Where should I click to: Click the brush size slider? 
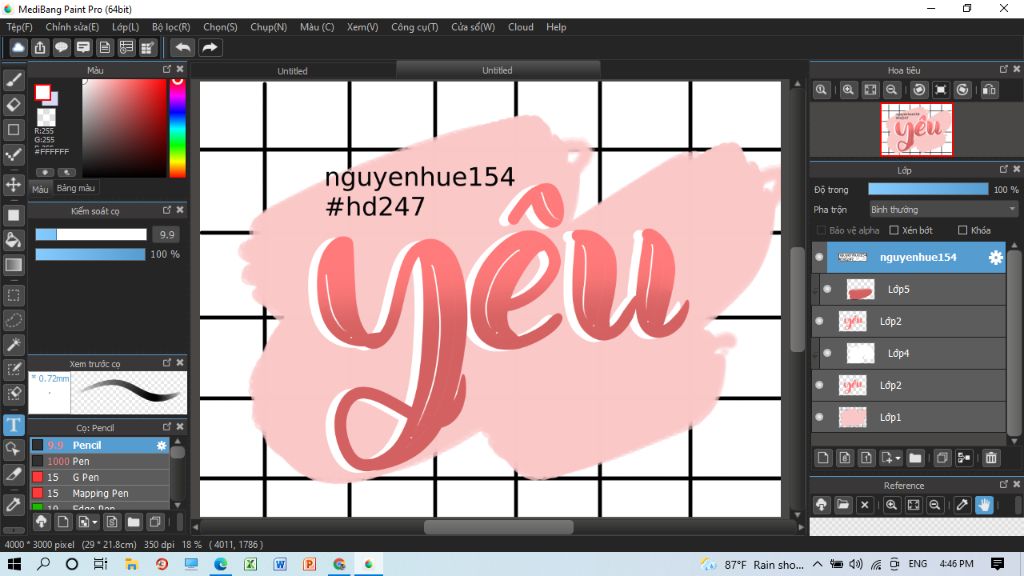tap(91, 234)
